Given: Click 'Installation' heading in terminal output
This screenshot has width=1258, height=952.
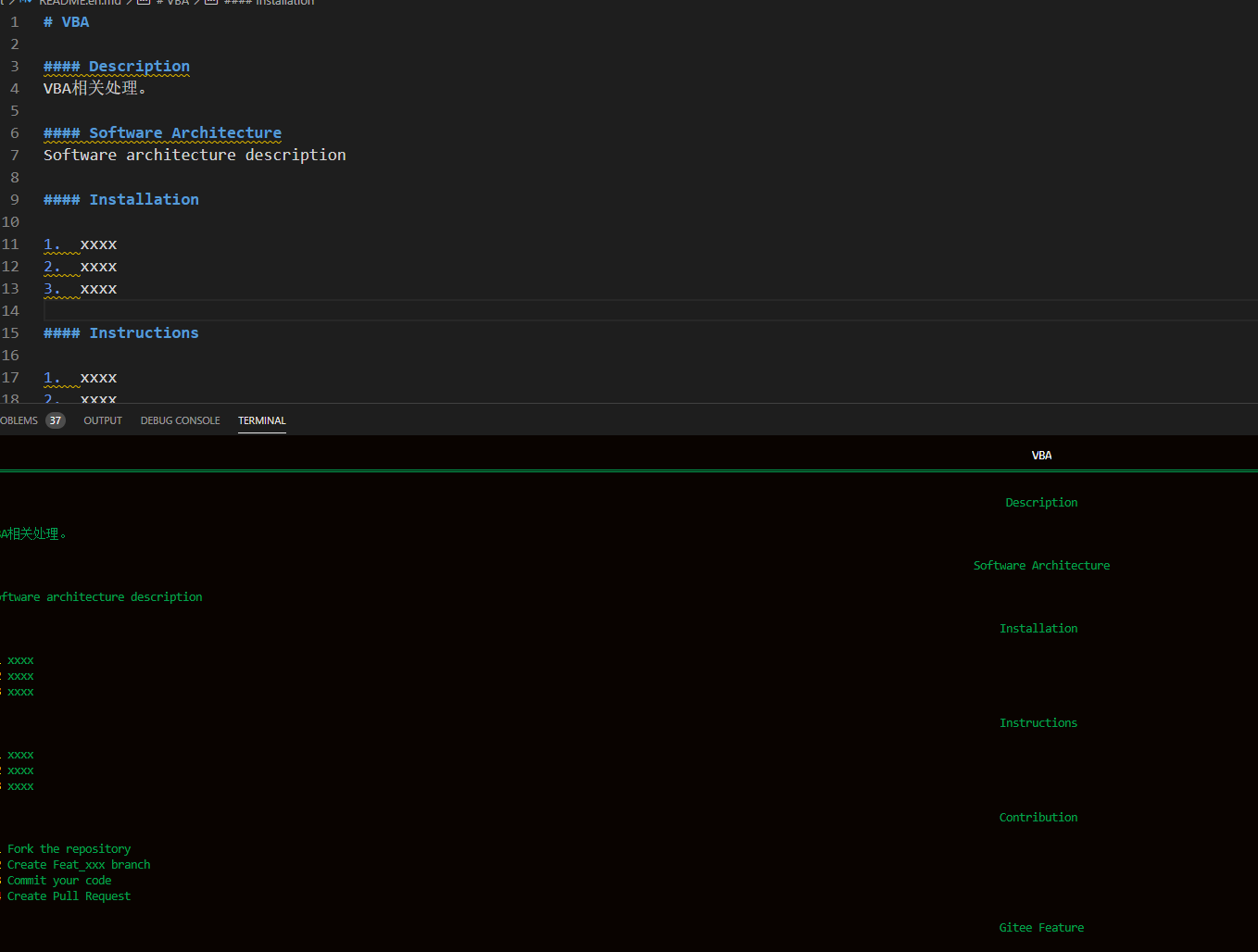Looking at the screenshot, I should [1038, 629].
